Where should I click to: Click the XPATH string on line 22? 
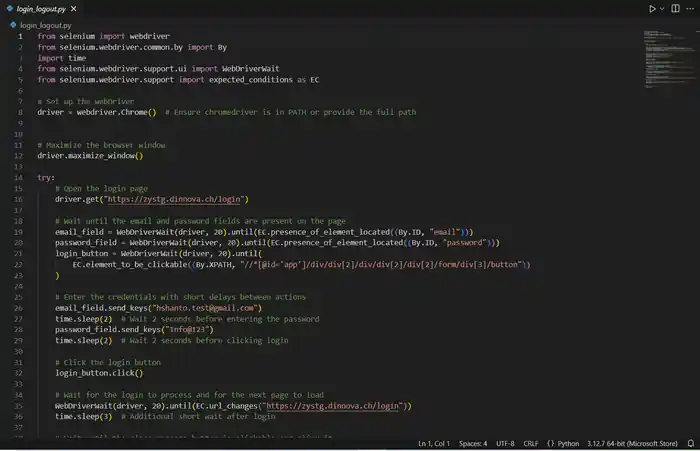coord(381,264)
